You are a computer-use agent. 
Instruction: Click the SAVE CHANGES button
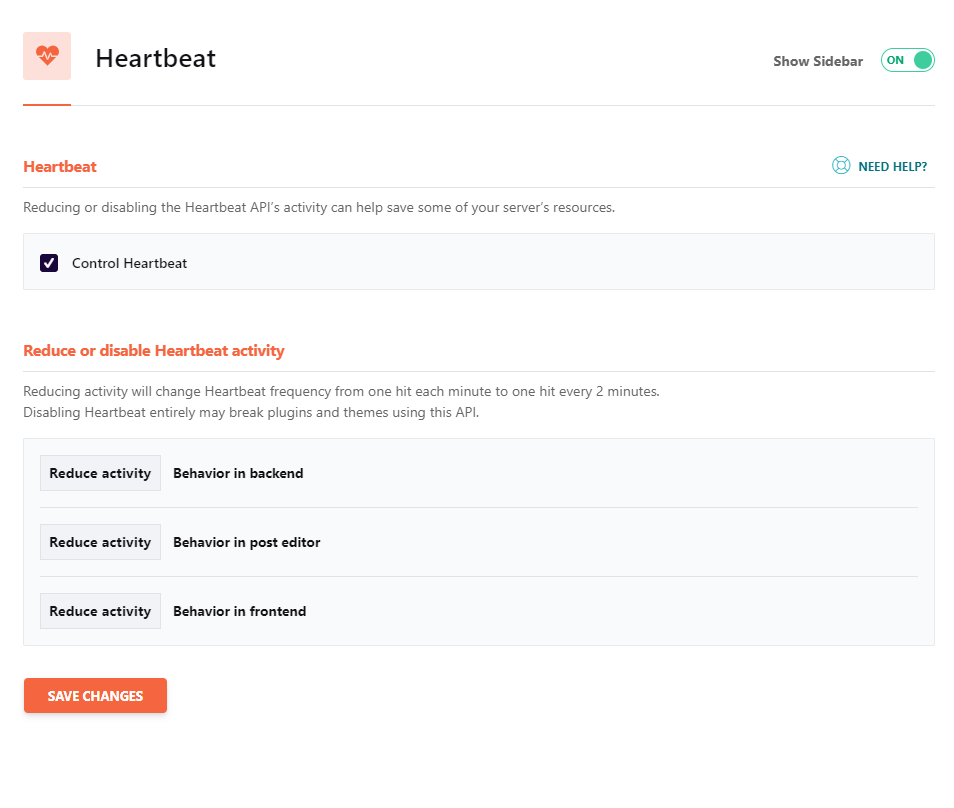95,695
